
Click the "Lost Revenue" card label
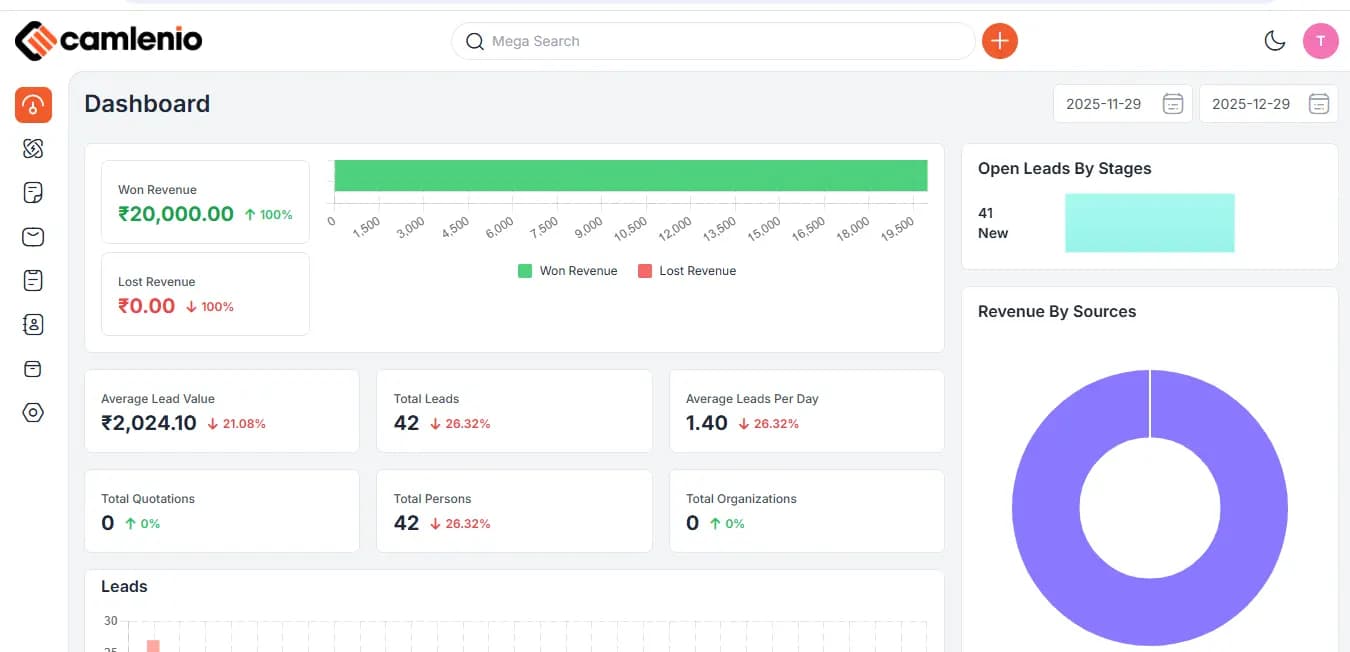[157, 282]
